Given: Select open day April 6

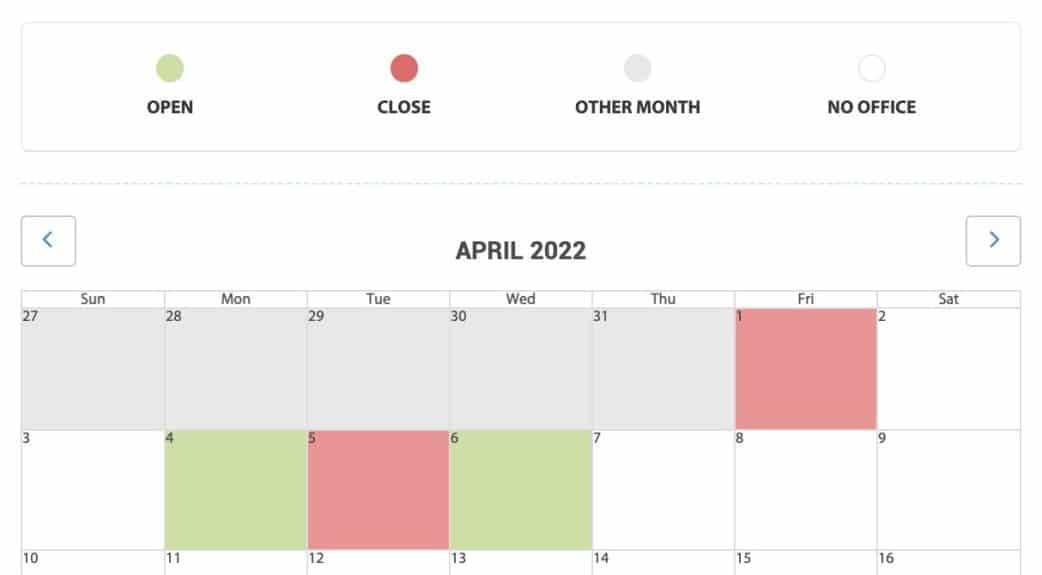Looking at the screenshot, I should point(521,490).
